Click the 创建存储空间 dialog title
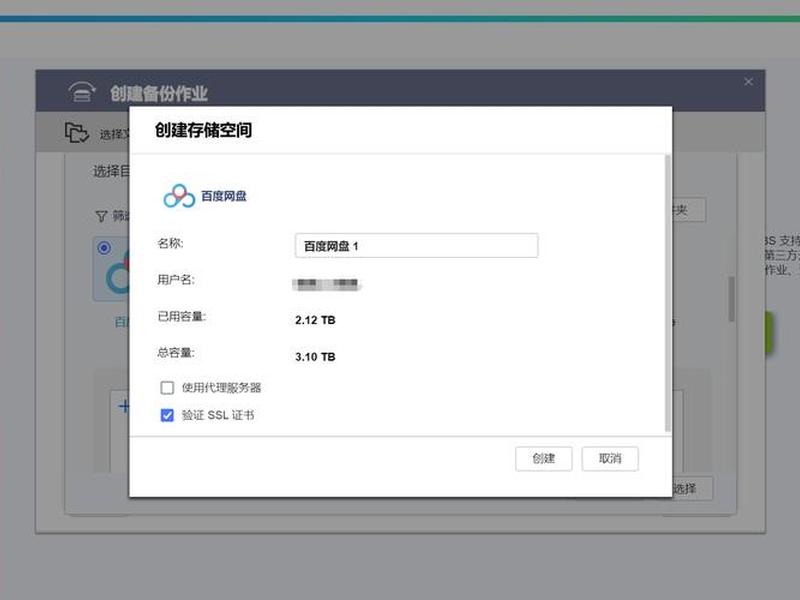 [204, 130]
